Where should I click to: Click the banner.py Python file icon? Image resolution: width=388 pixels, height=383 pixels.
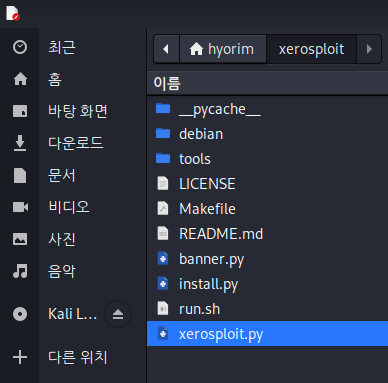click(x=163, y=258)
